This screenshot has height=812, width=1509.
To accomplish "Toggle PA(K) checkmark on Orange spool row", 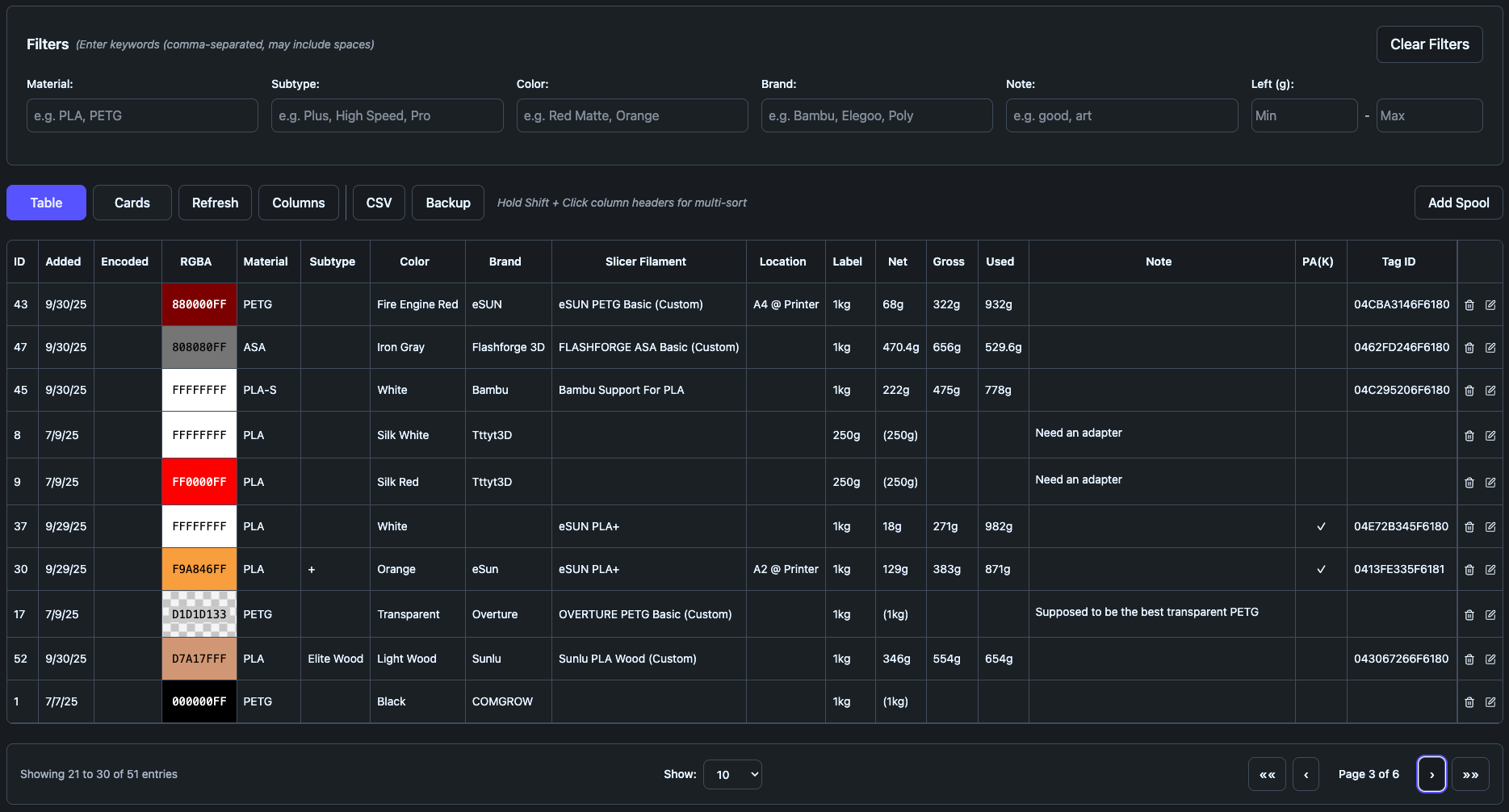I will pyautogui.click(x=1321, y=570).
